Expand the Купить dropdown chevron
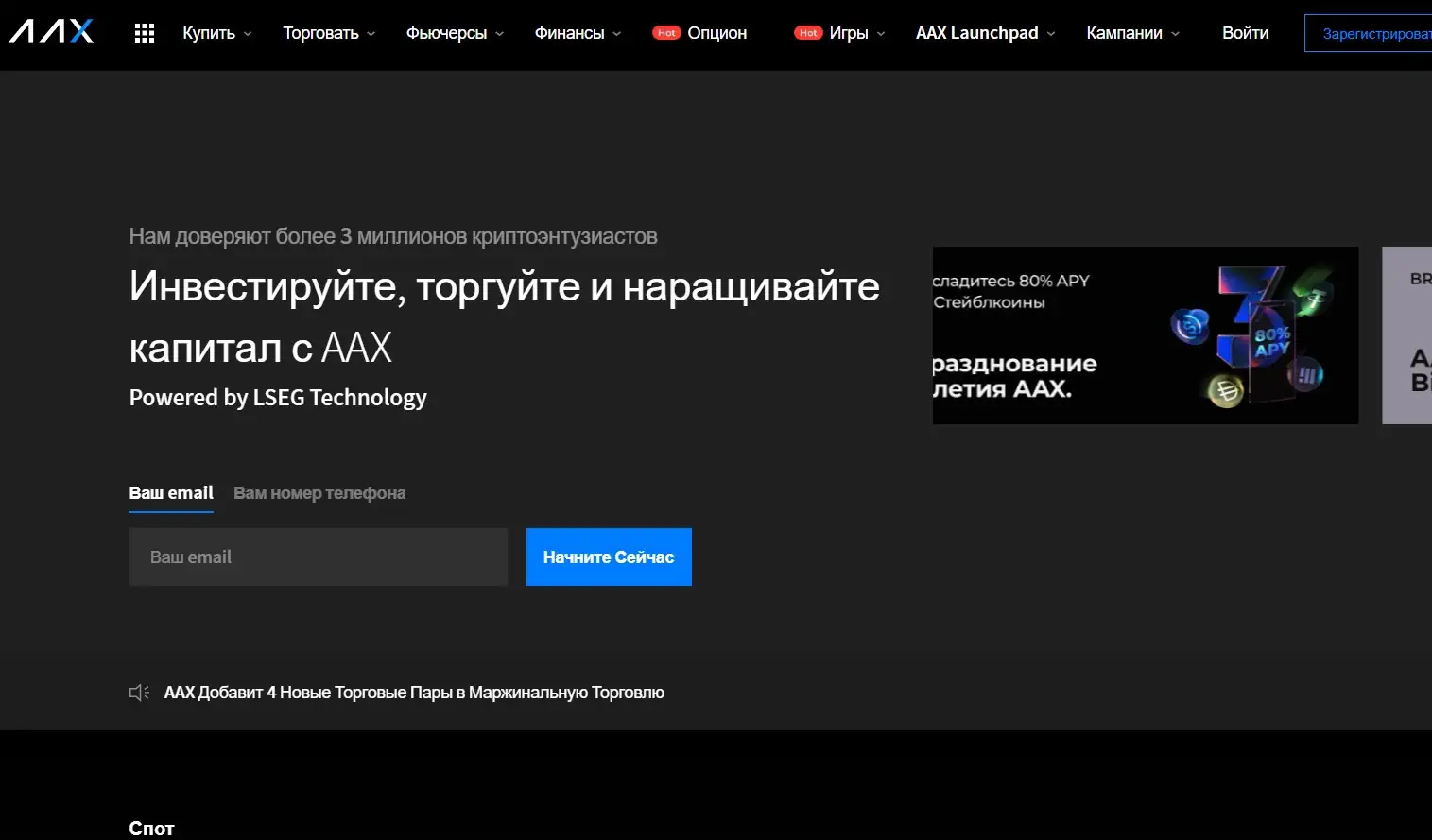1432x840 pixels. [x=248, y=34]
